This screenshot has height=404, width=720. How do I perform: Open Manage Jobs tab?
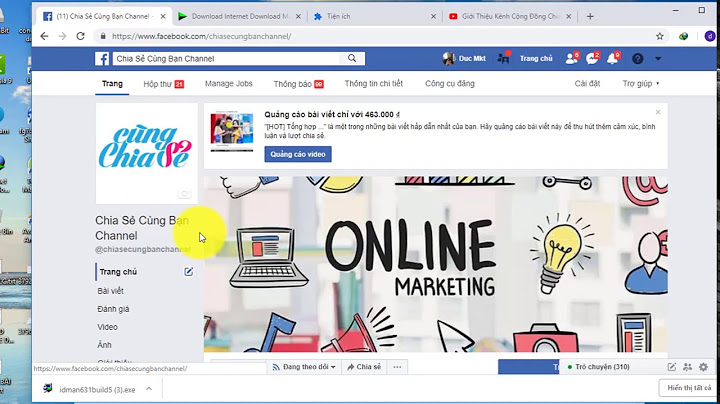[229, 84]
